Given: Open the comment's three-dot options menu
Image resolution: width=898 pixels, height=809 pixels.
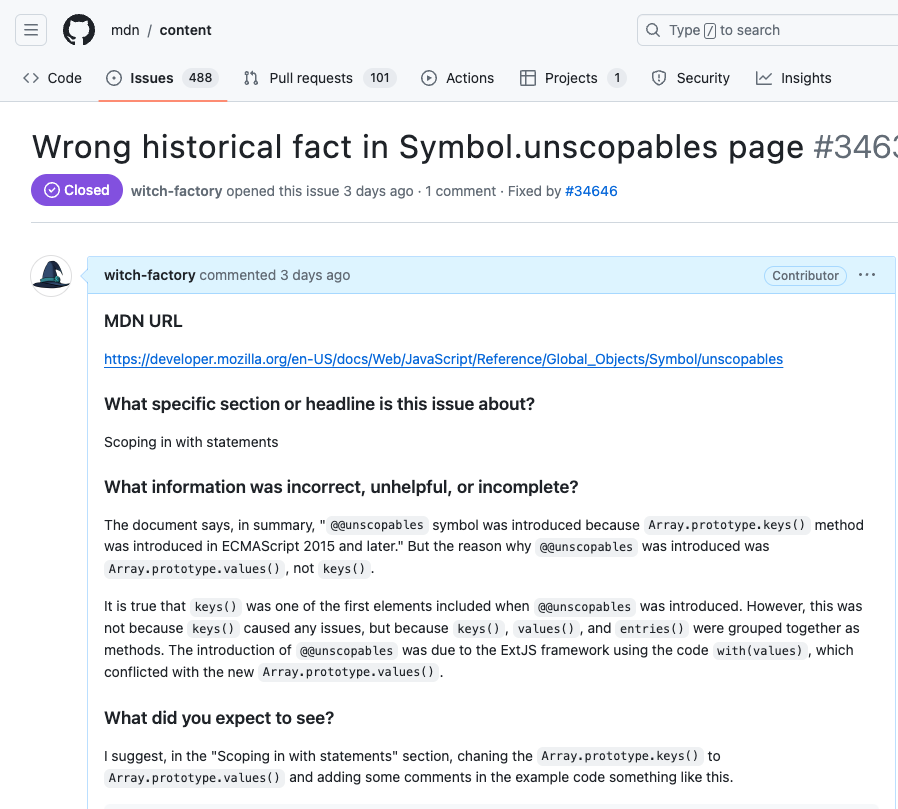Looking at the screenshot, I should [x=867, y=275].
